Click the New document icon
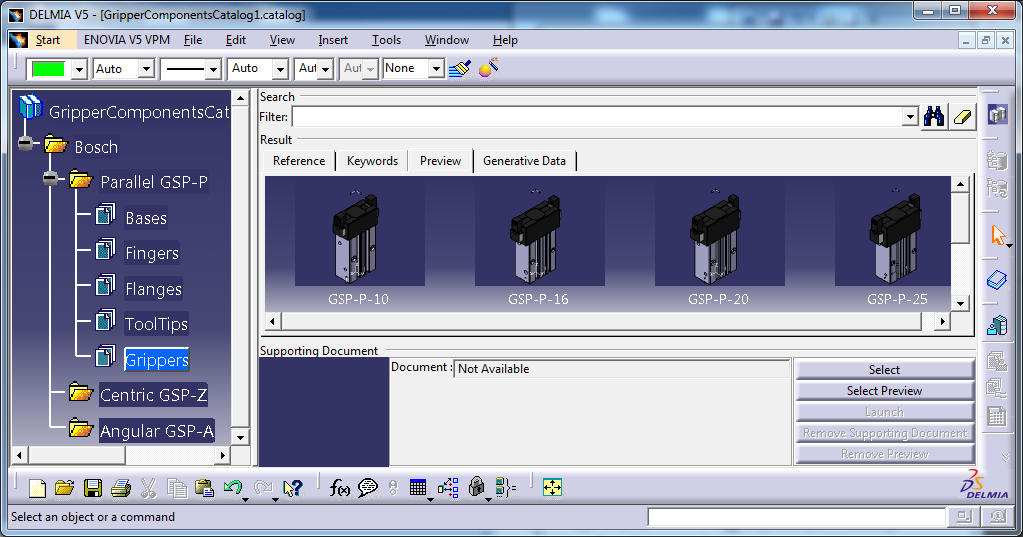The image size is (1023, 537). pyautogui.click(x=37, y=487)
